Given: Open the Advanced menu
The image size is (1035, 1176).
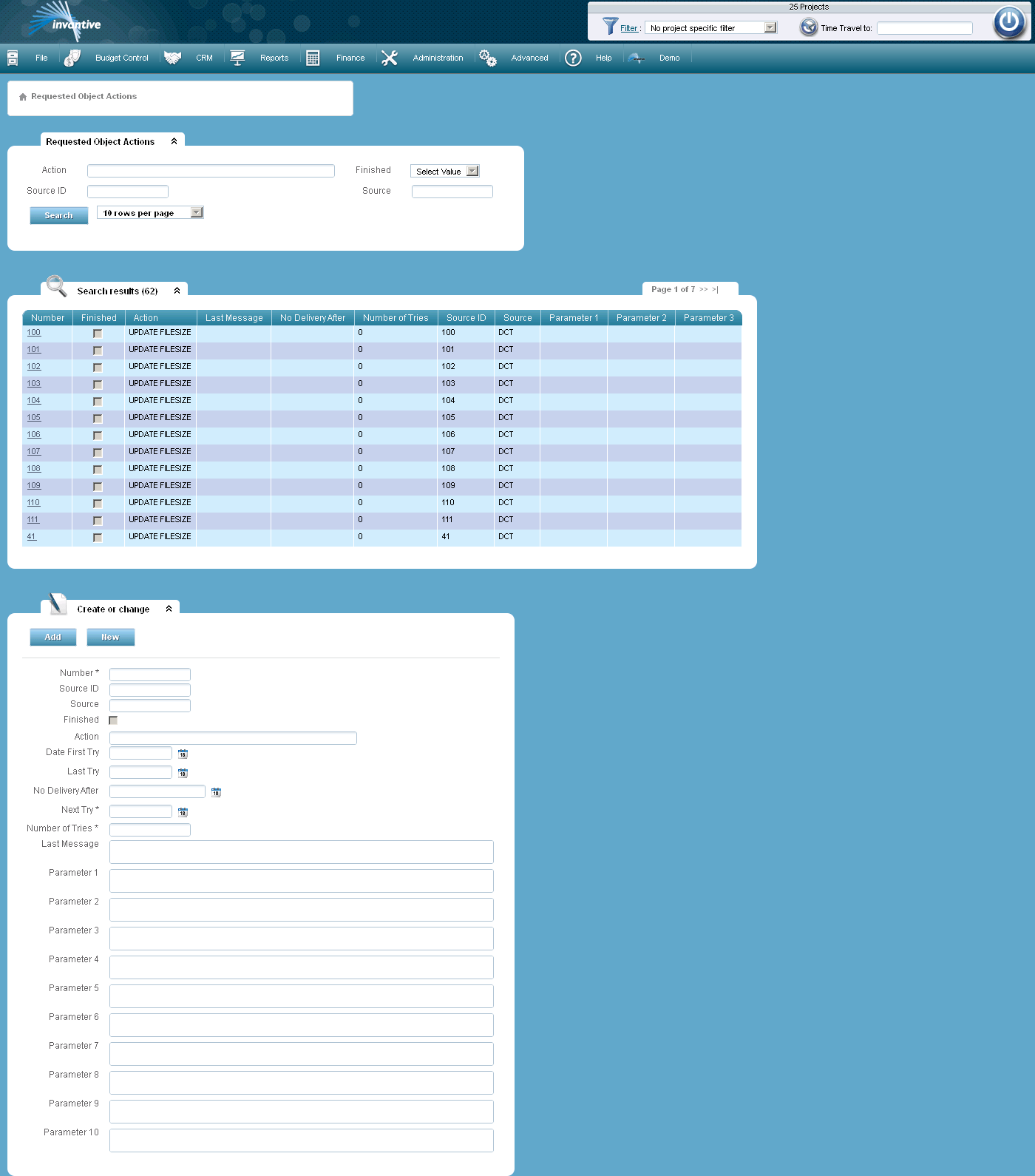Looking at the screenshot, I should (x=530, y=58).
